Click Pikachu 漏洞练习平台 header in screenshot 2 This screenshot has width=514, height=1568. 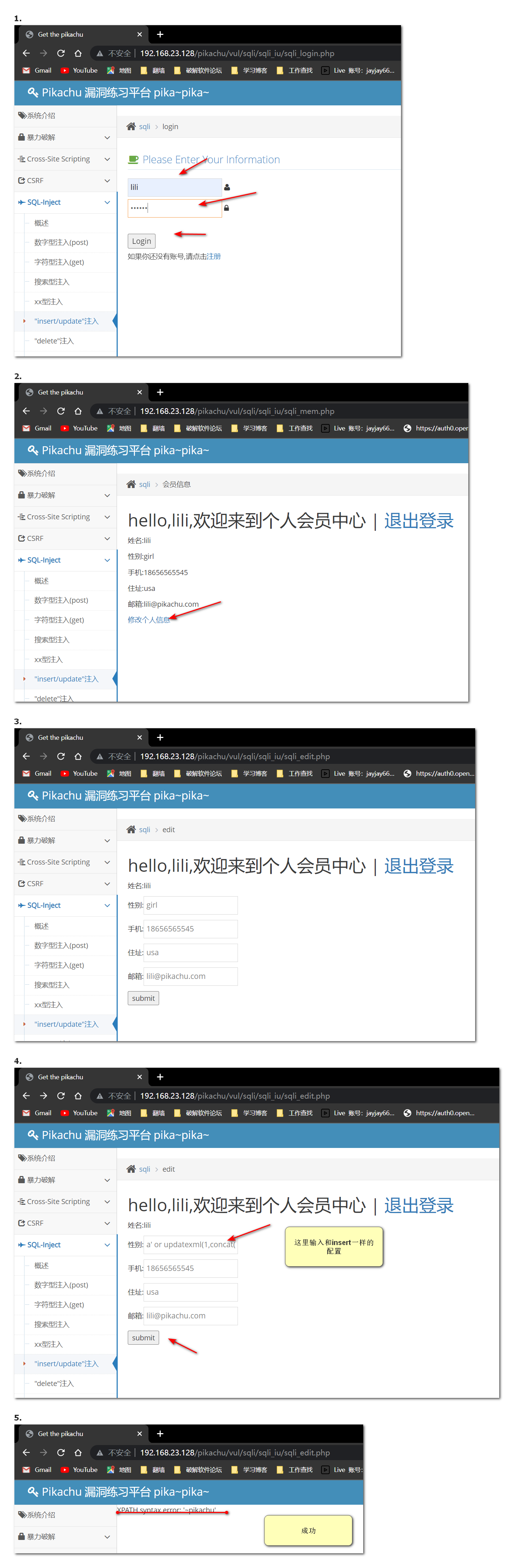(x=118, y=451)
